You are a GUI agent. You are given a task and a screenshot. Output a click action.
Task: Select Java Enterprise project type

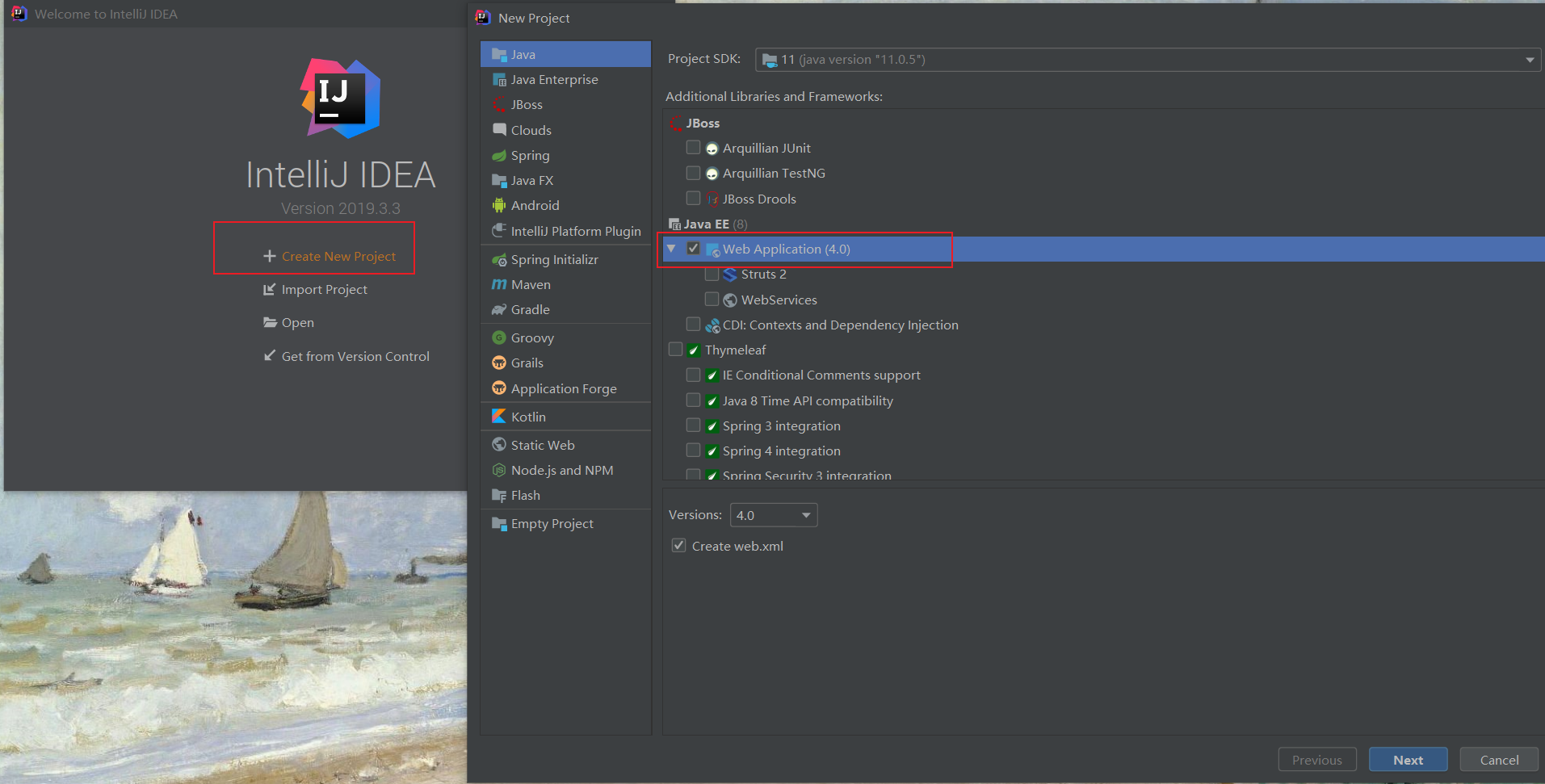pyautogui.click(x=565, y=80)
